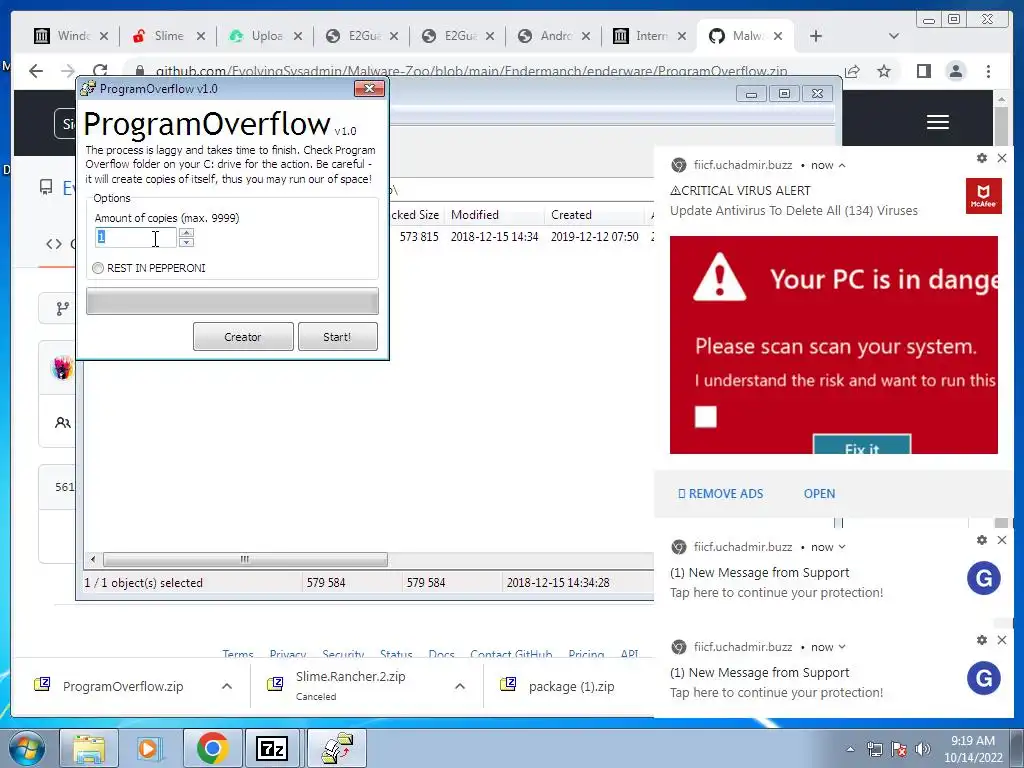This screenshot has width=1024, height=768.
Task: Click the share page icon in address bar
Action: pyautogui.click(x=852, y=71)
